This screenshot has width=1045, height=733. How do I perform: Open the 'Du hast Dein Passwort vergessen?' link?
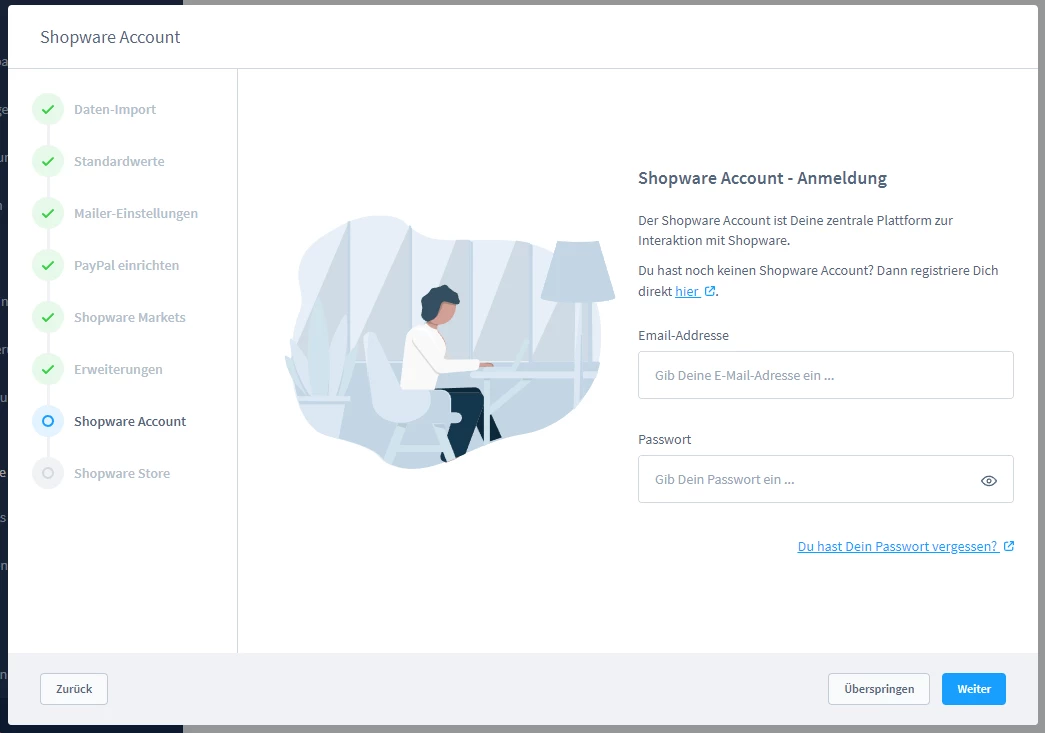click(897, 547)
